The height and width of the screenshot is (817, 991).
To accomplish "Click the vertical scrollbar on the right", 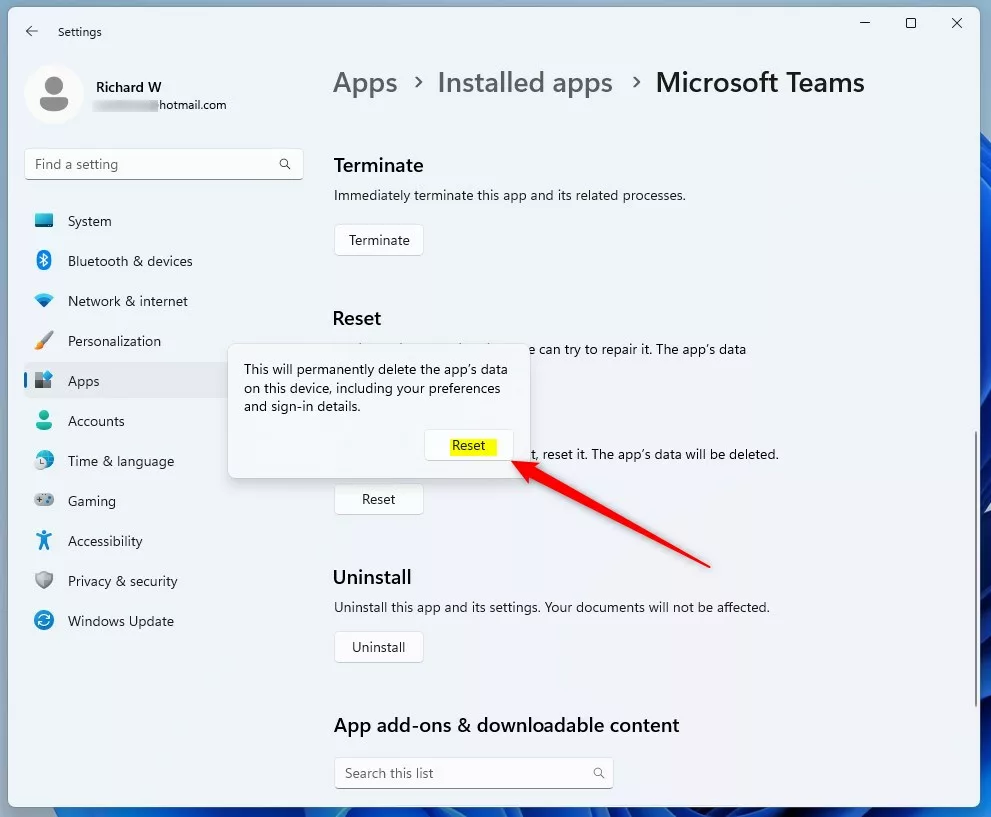I will tap(976, 569).
